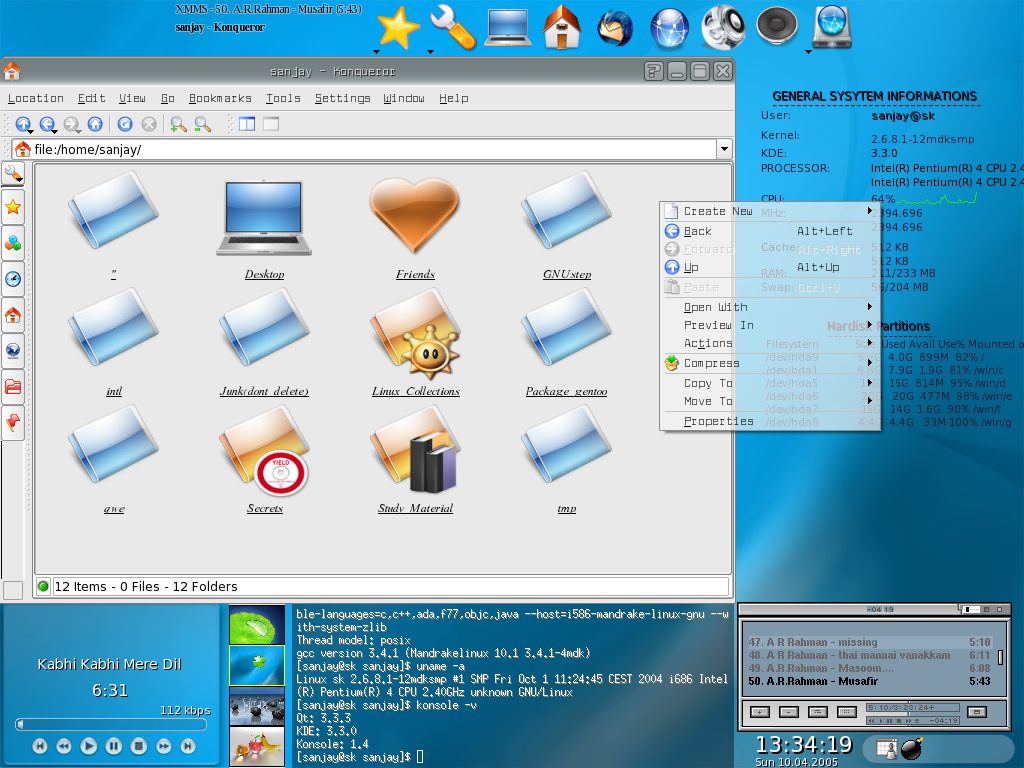
Task: Click the house Home launcher in top panel
Action: pos(562,28)
